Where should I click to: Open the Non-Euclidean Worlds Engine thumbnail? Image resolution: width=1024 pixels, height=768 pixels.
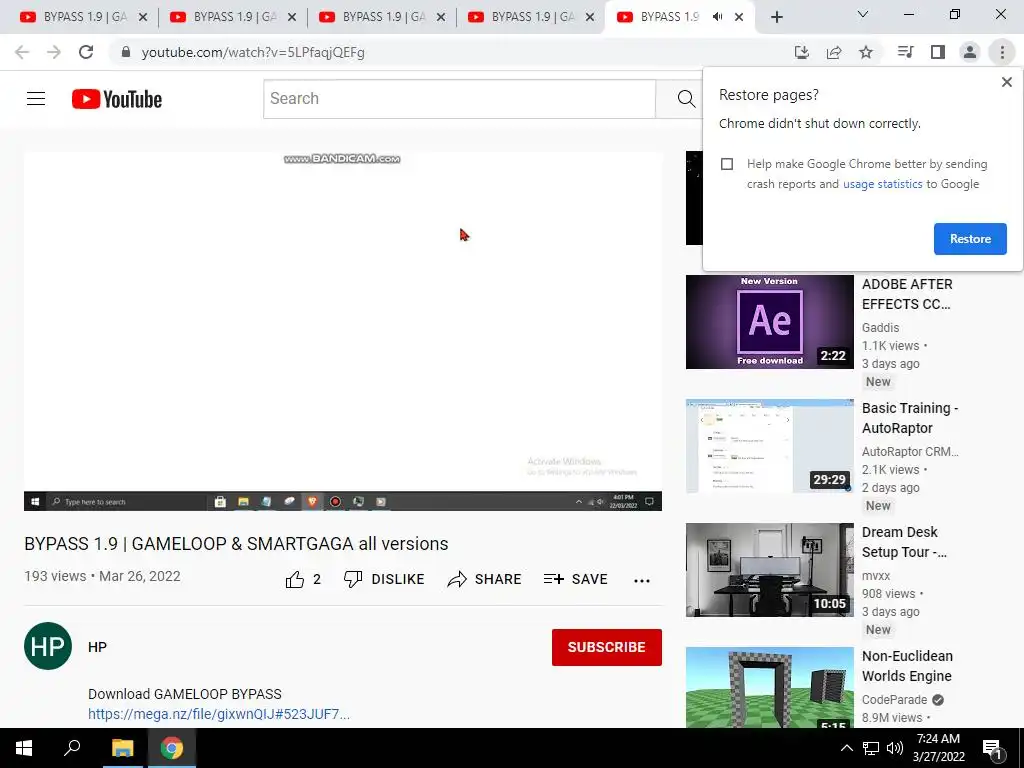tap(769, 687)
